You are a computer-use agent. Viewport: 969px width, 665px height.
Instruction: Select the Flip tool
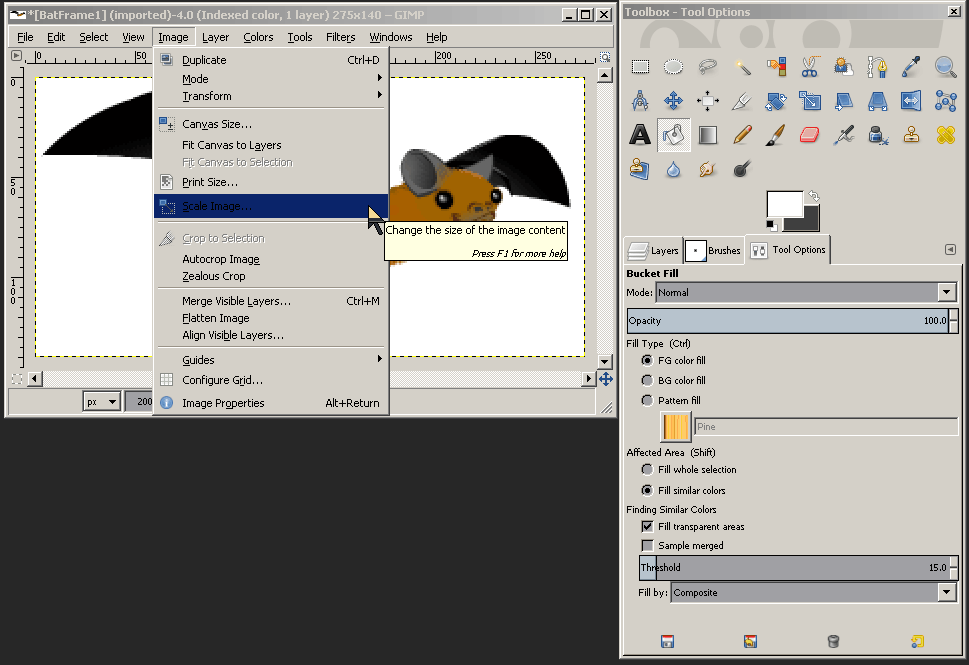point(911,101)
